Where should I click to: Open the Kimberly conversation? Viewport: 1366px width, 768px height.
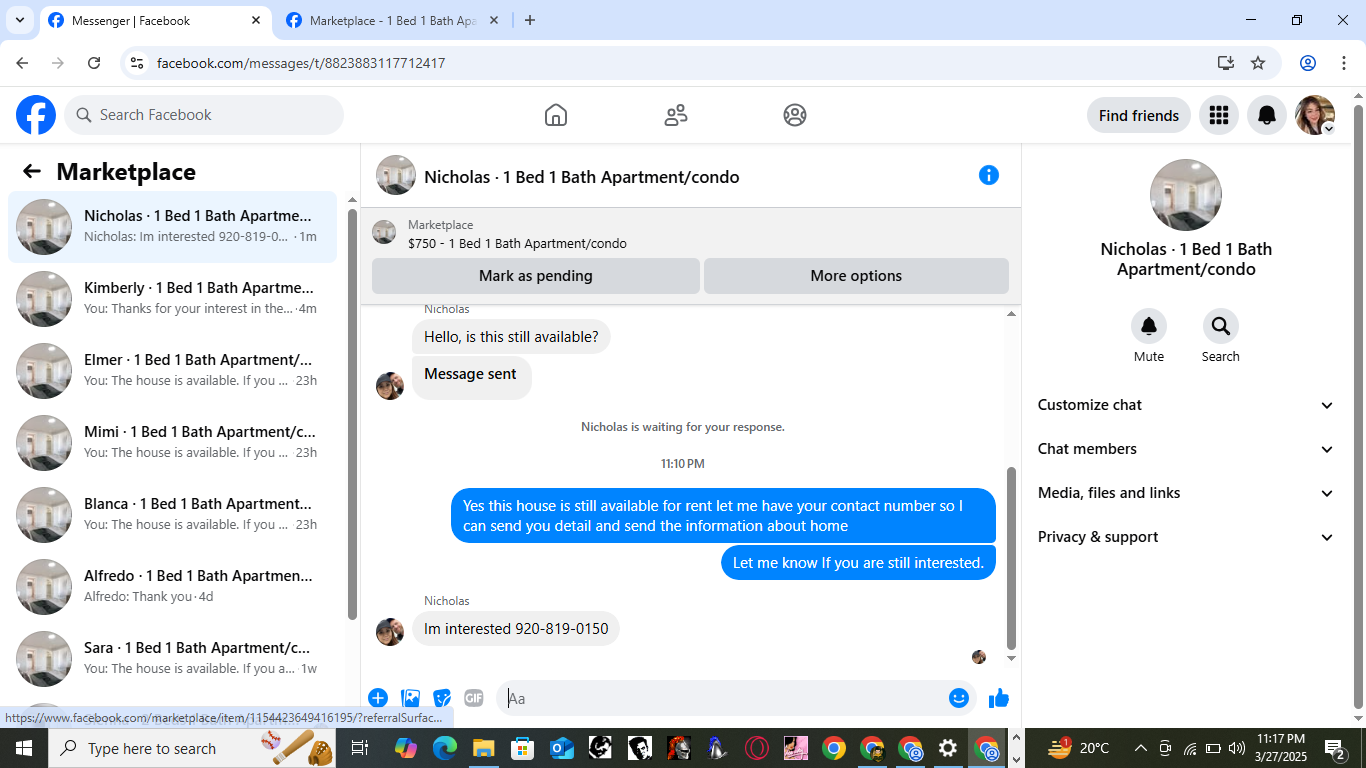point(173,298)
